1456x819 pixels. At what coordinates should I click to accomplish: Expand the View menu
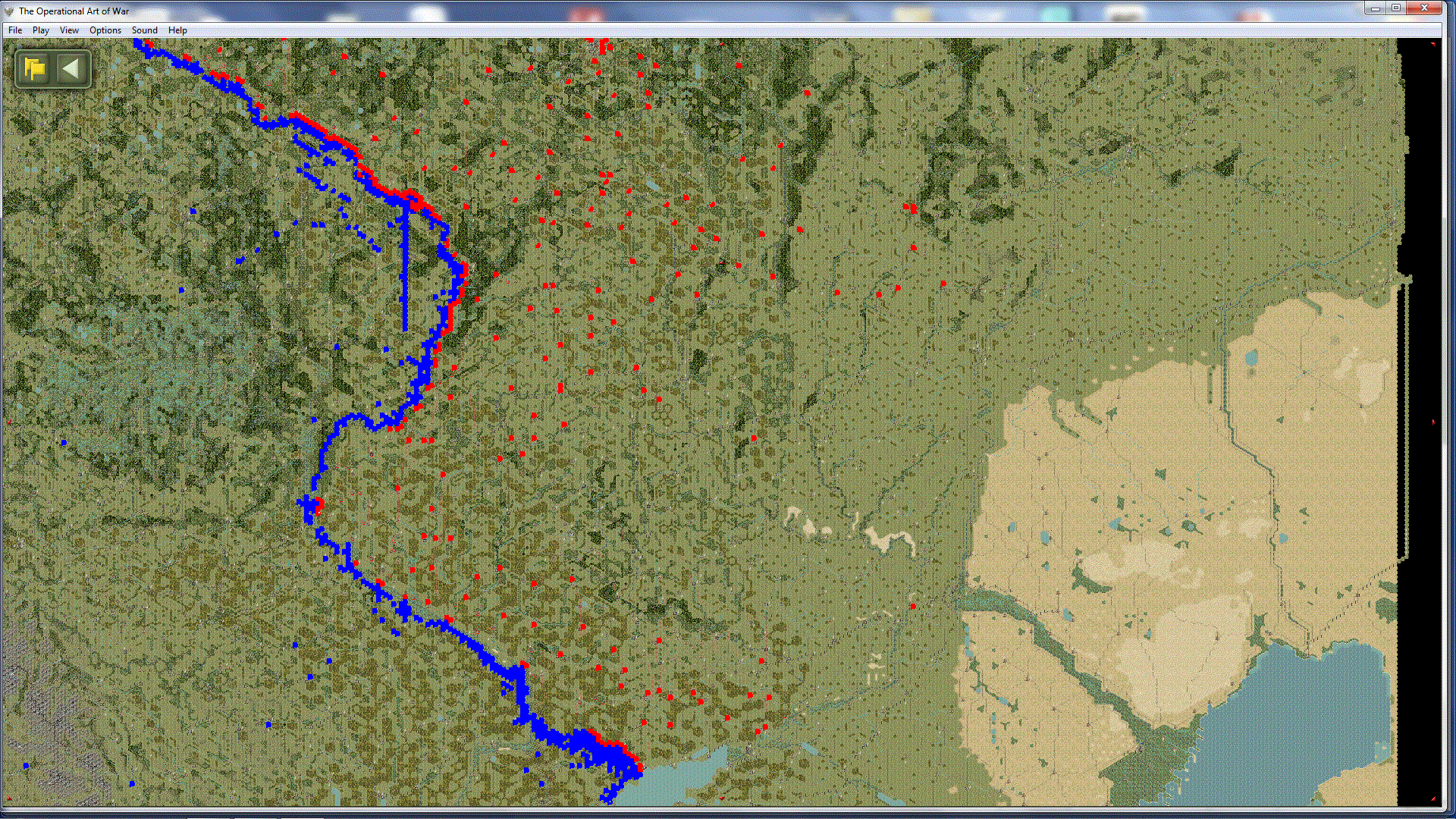(69, 30)
